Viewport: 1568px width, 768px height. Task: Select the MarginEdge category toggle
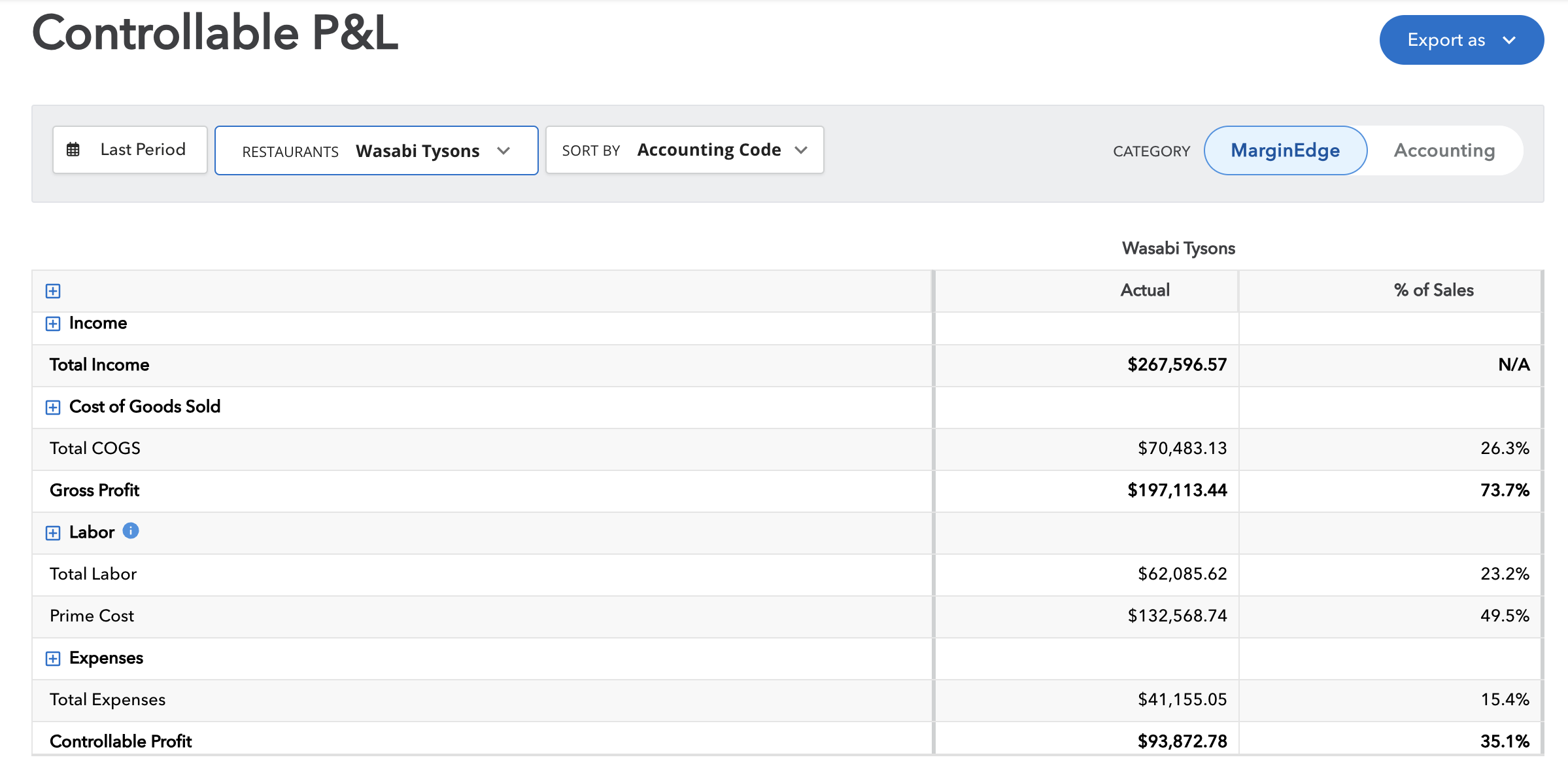(1285, 150)
